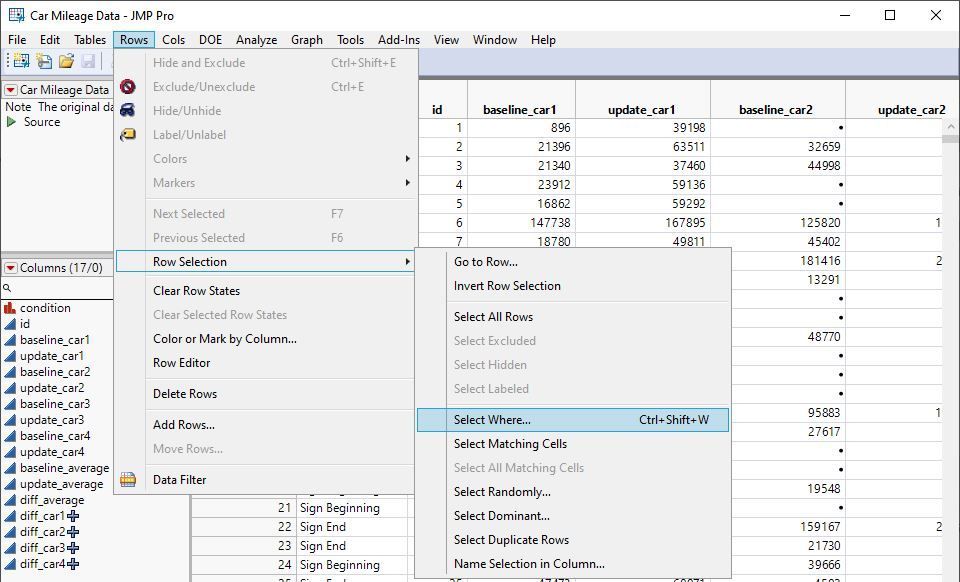Open the Columns (17/0) red triangle menu
This screenshot has height=582, width=960.
click(x=10, y=268)
